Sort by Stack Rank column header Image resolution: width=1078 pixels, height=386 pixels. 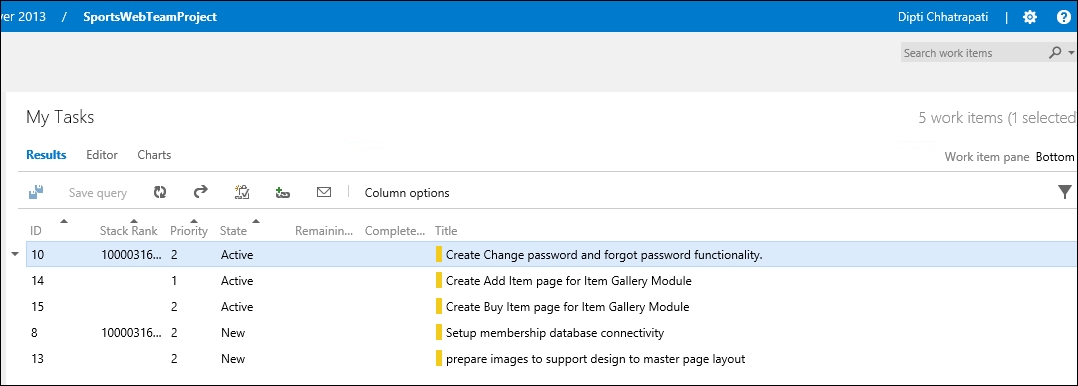coord(129,230)
